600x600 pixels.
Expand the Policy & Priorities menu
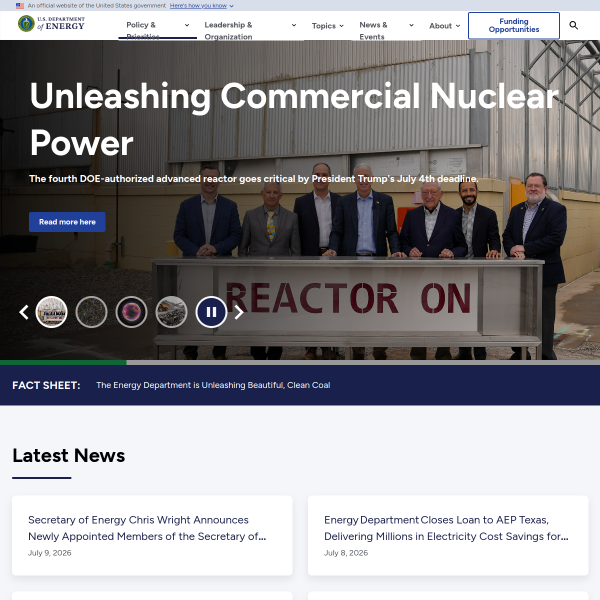pyautogui.click(x=158, y=25)
